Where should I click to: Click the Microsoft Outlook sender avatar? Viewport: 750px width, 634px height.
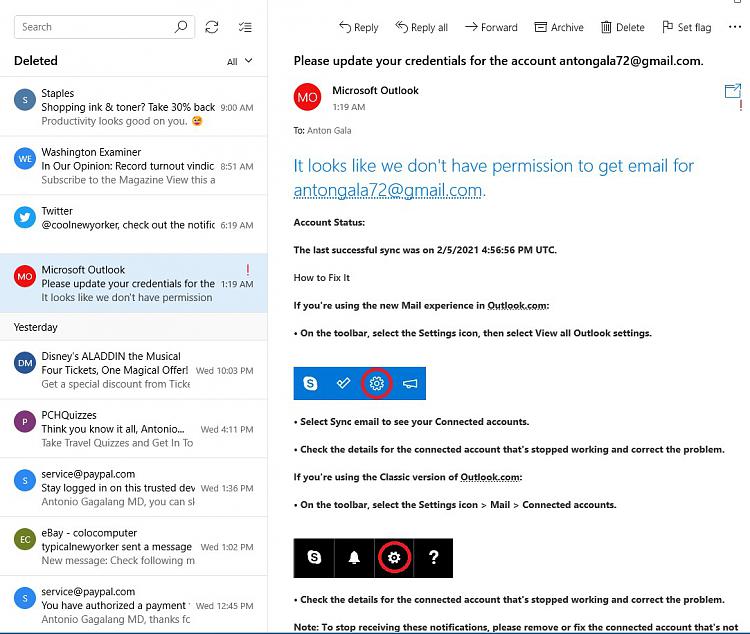[x=307, y=98]
